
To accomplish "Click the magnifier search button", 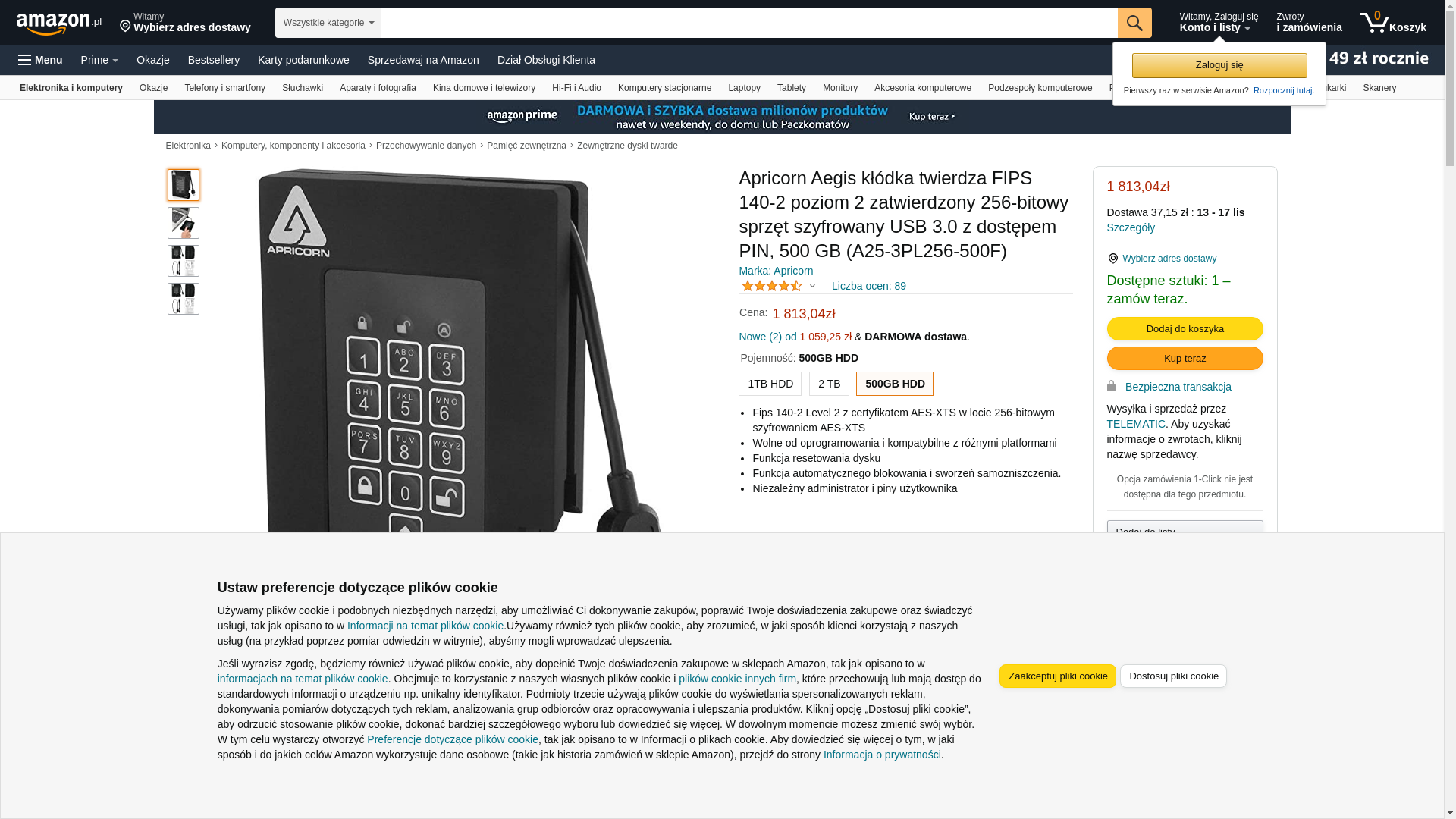I will point(1134,23).
